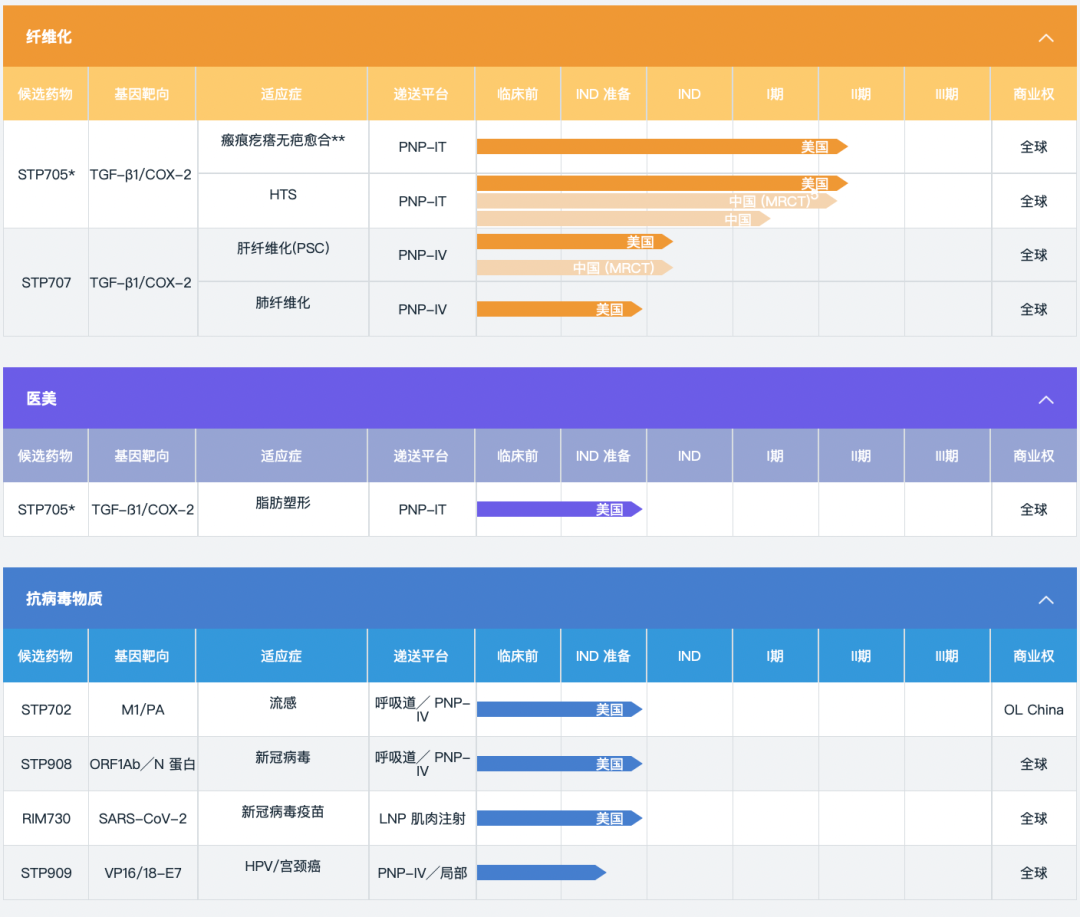Select STP909 candidate cell
1080x917 pixels.
point(46,873)
